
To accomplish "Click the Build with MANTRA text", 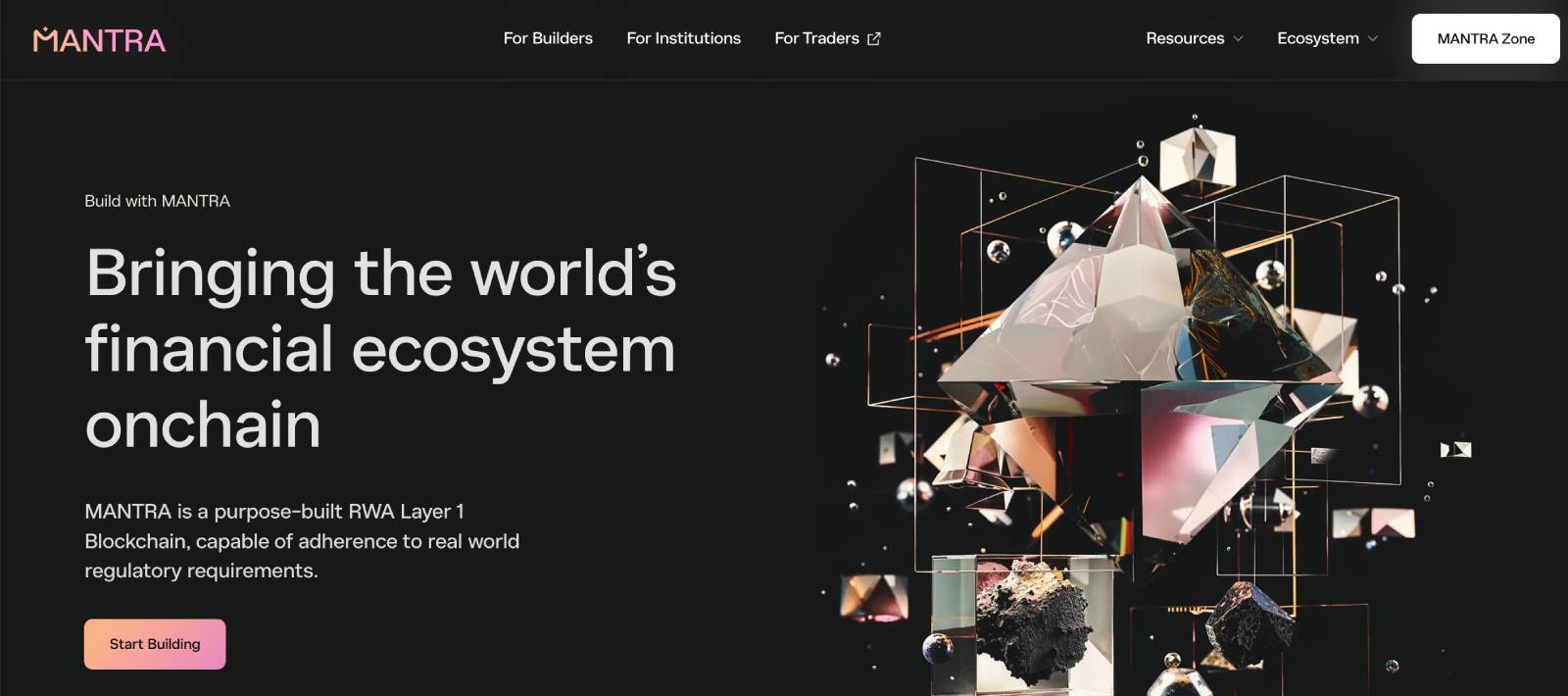I will (157, 201).
